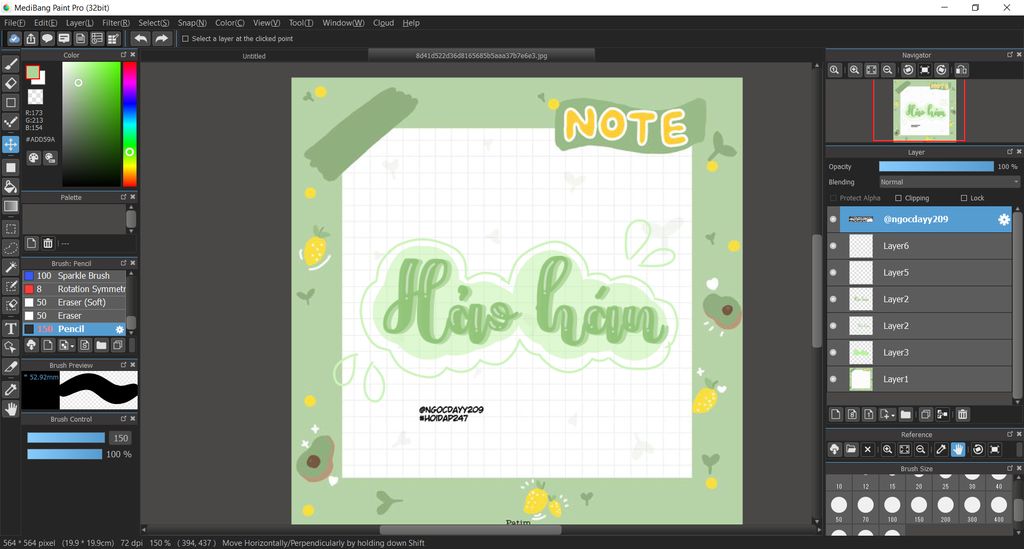Hide Layer1 visibility
Viewport: 1024px width, 549px height.
[833, 379]
